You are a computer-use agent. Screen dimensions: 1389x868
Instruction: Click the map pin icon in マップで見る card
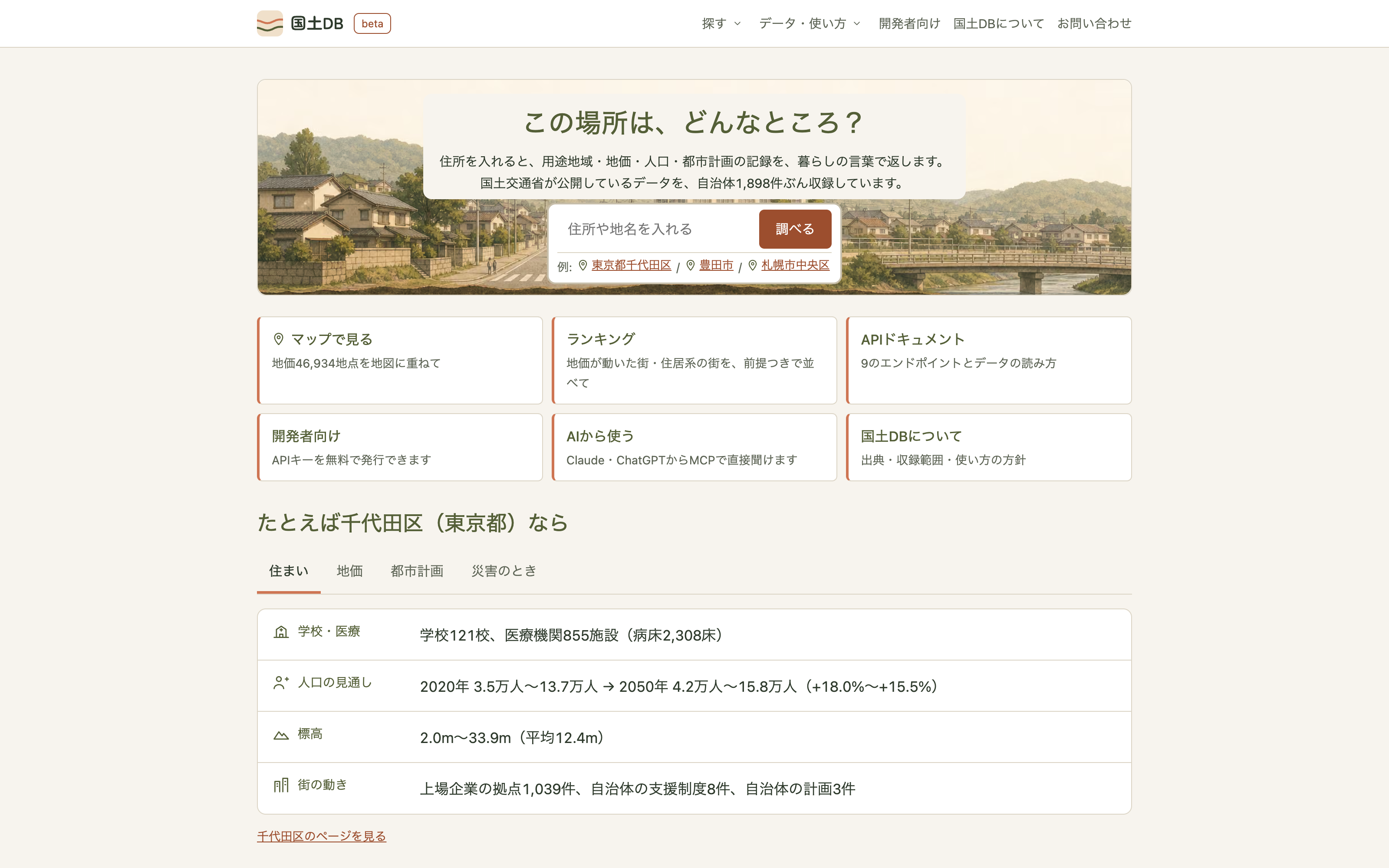click(x=279, y=339)
